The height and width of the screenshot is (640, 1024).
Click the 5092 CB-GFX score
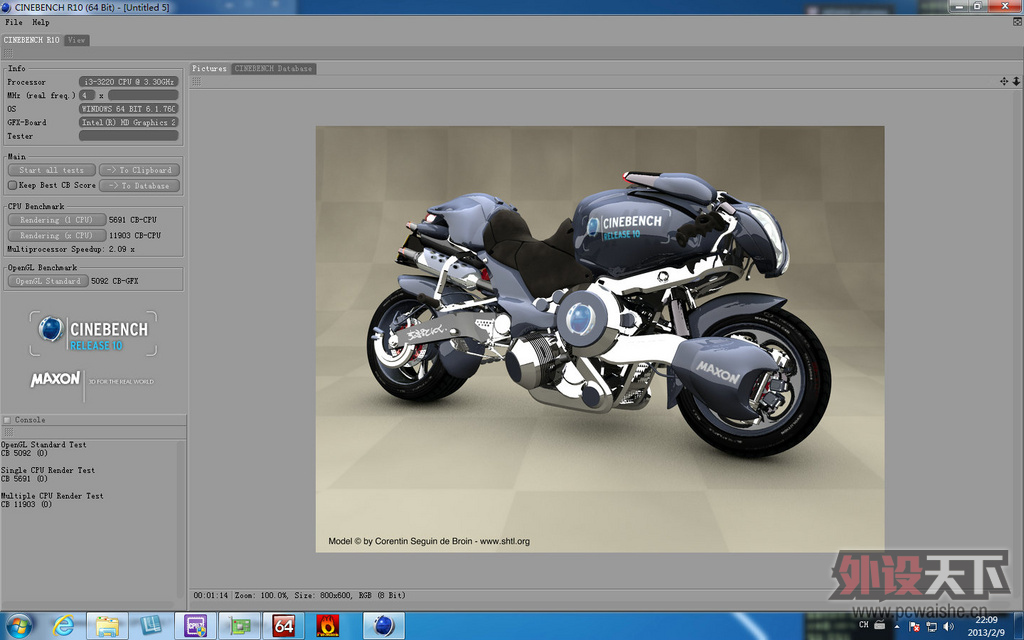115,281
